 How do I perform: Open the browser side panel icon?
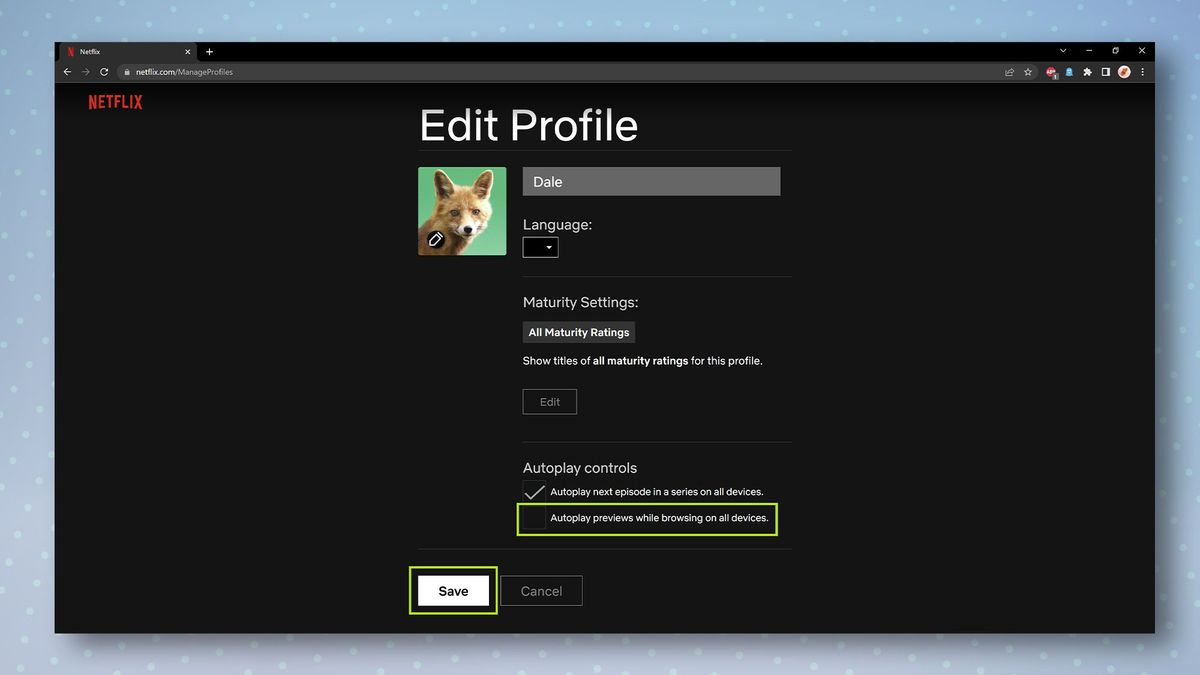pyautogui.click(x=1105, y=71)
